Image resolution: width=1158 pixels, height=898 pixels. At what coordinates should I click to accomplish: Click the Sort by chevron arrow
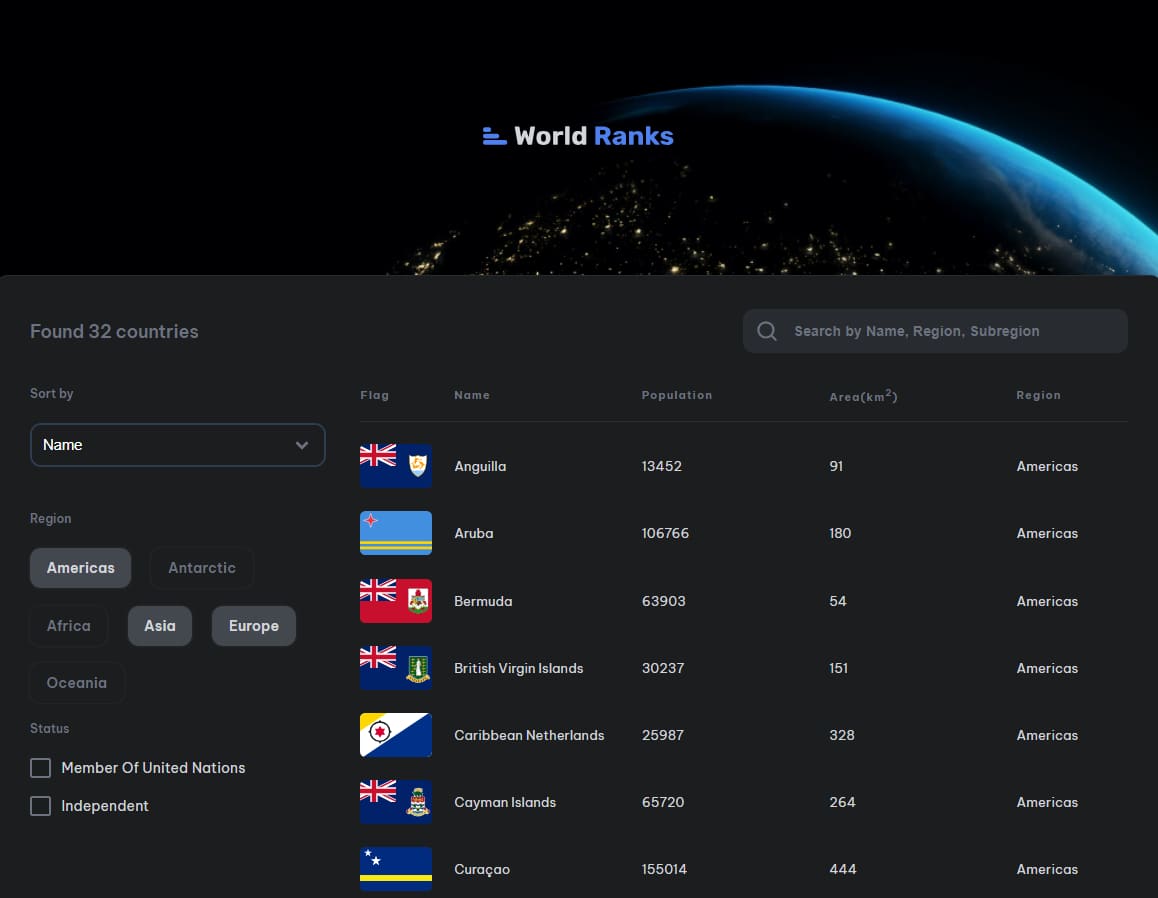click(x=301, y=444)
